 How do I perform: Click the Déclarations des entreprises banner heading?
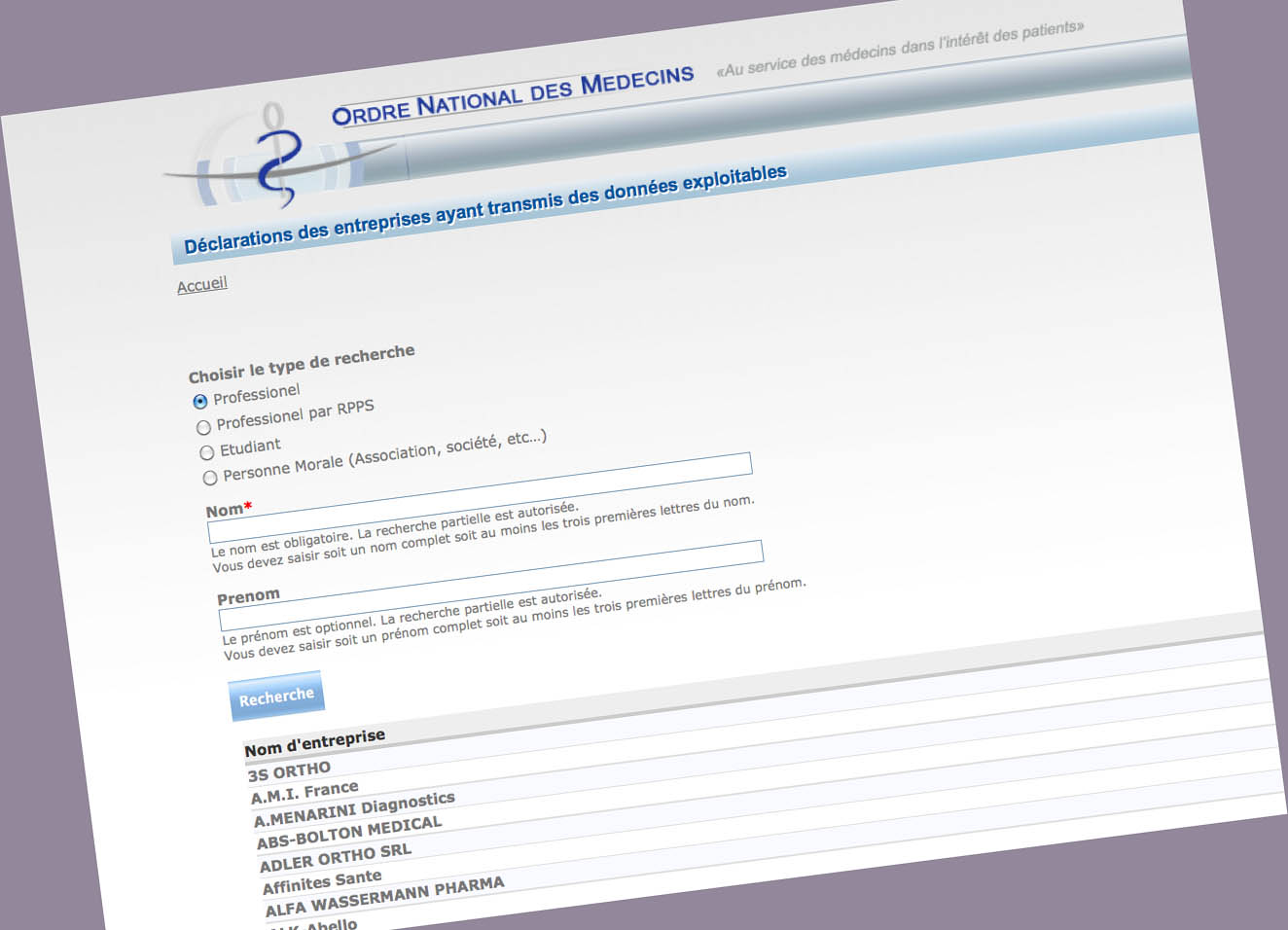point(484,208)
